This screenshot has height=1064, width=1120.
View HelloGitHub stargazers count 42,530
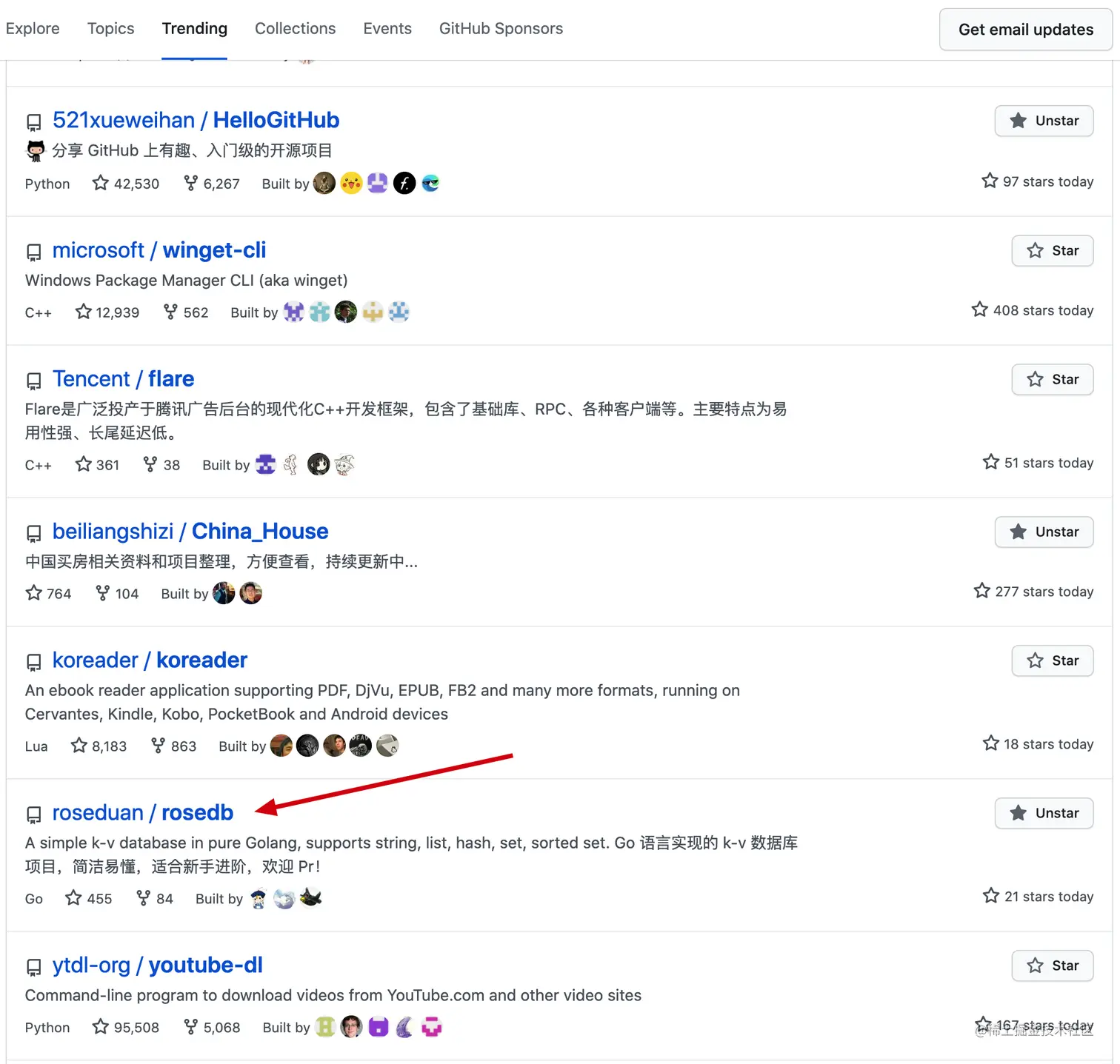click(126, 184)
